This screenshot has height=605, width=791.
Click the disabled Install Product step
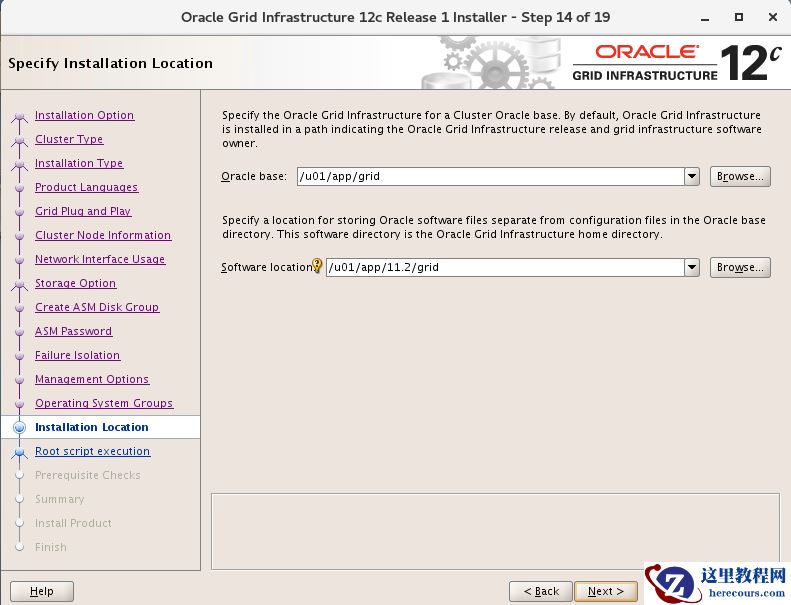pos(73,523)
